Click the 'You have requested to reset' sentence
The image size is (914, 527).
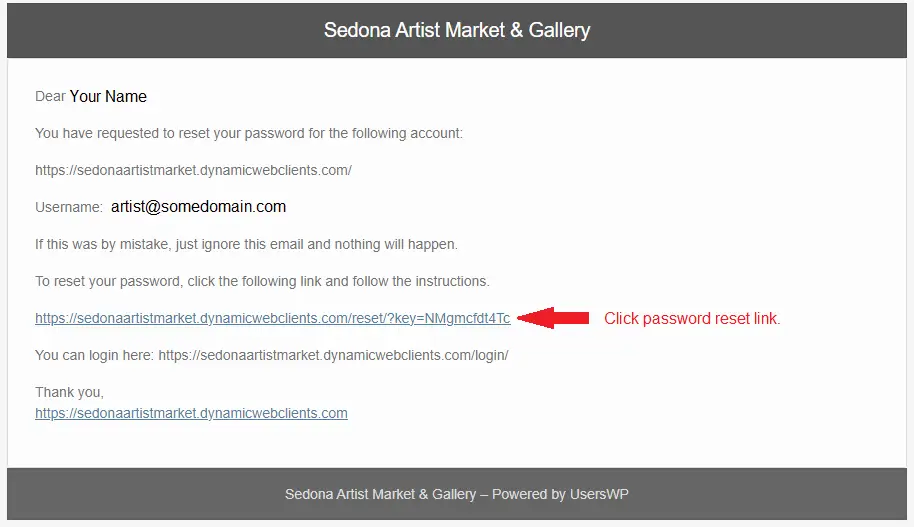pyautogui.click(x=248, y=133)
